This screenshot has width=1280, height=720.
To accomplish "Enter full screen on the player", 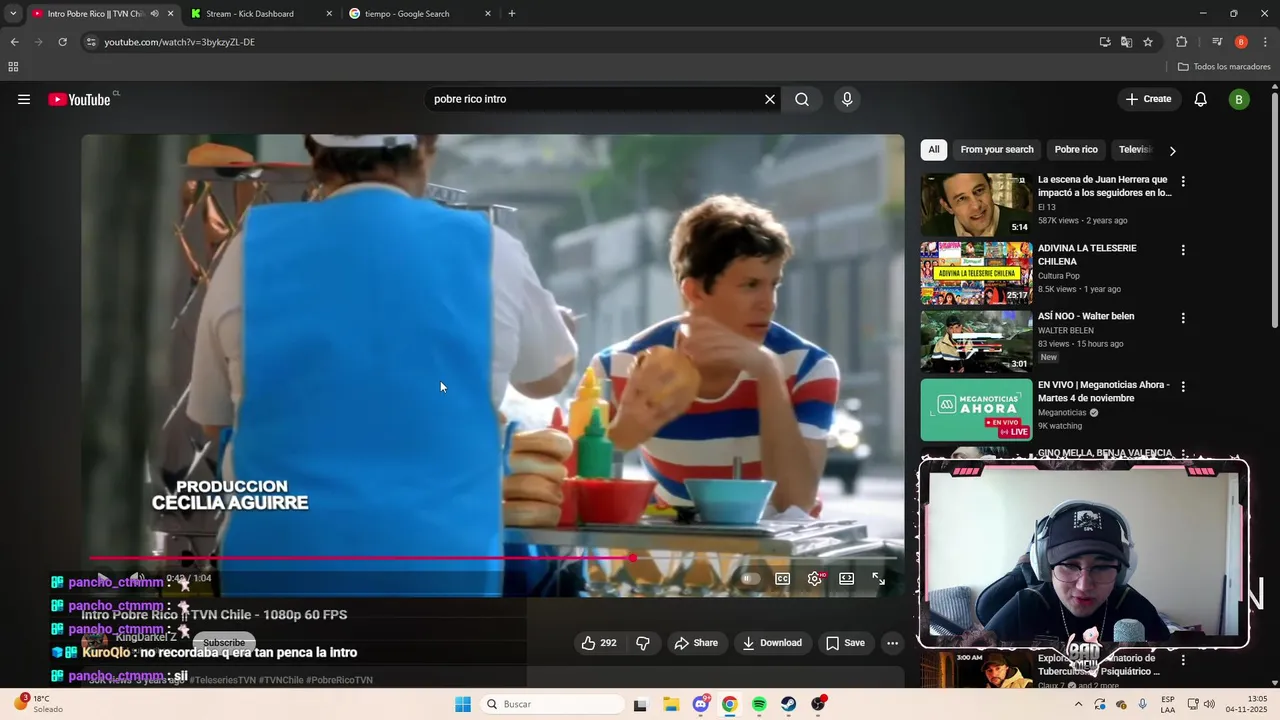I will (x=878, y=578).
